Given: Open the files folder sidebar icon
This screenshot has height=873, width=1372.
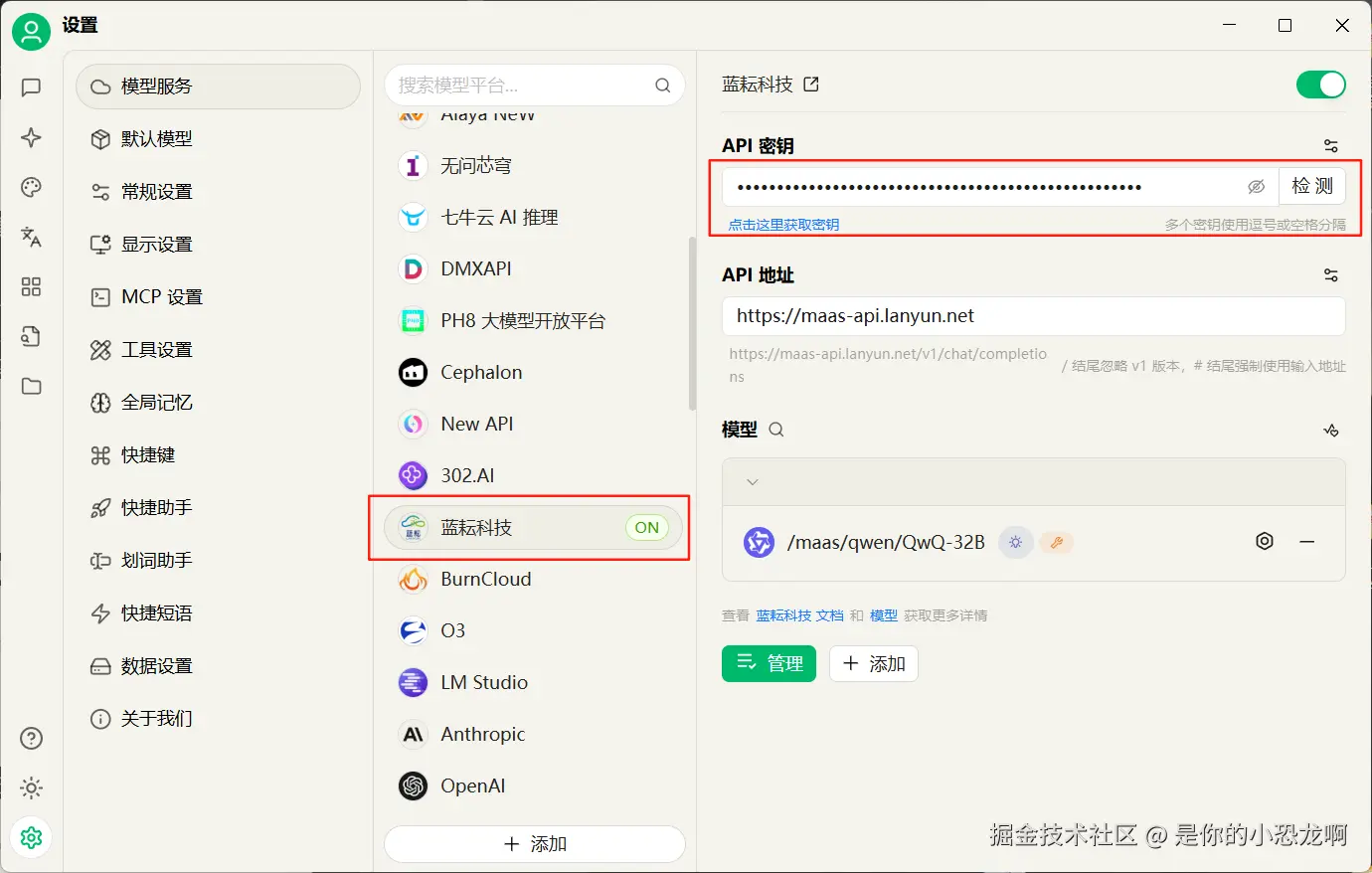Looking at the screenshot, I should coord(31,386).
